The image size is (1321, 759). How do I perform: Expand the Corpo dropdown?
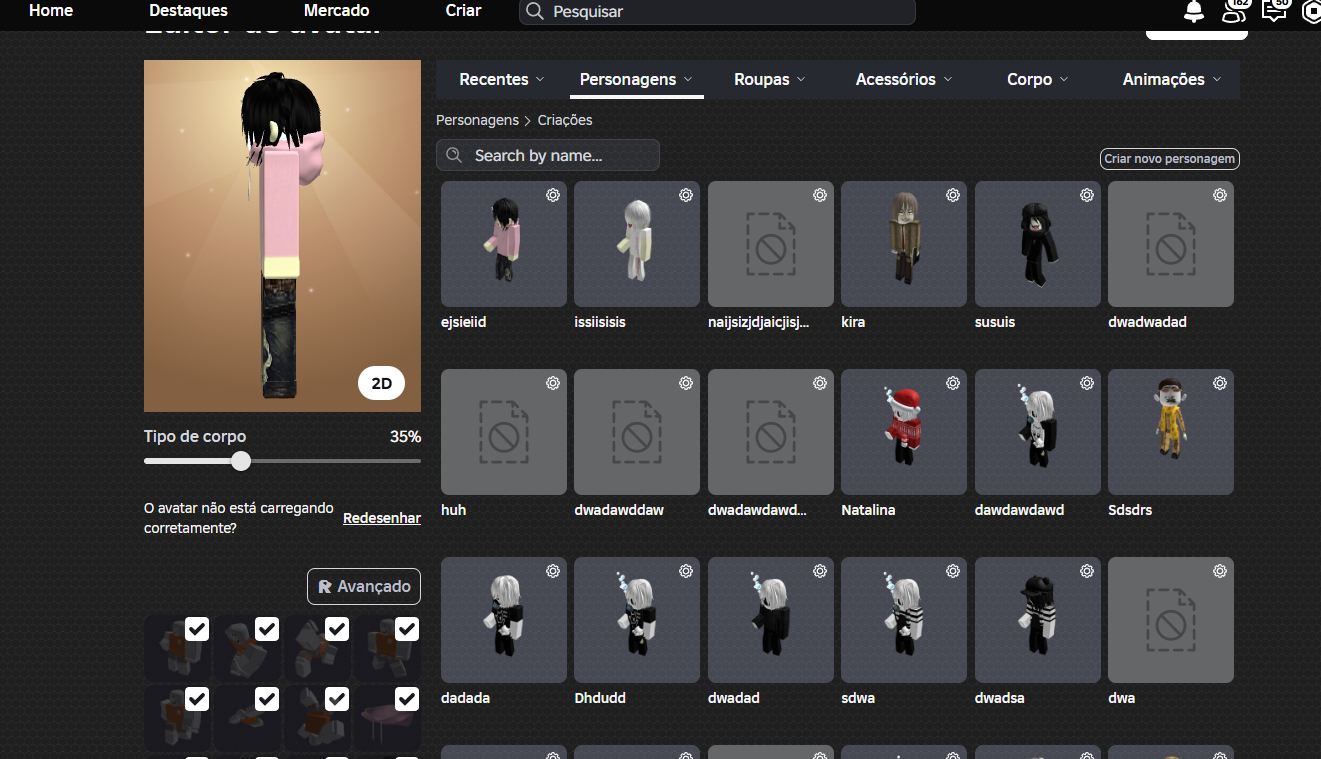(x=1038, y=79)
